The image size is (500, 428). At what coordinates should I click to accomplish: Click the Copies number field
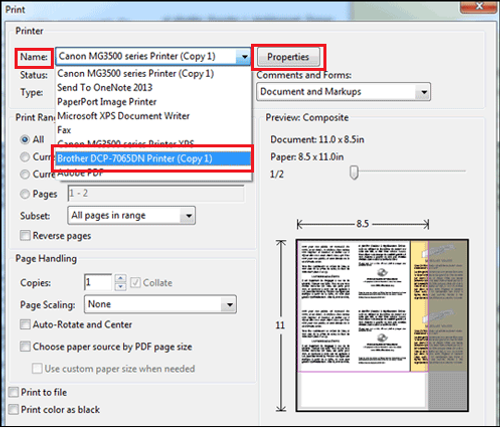pyautogui.click(x=98, y=282)
